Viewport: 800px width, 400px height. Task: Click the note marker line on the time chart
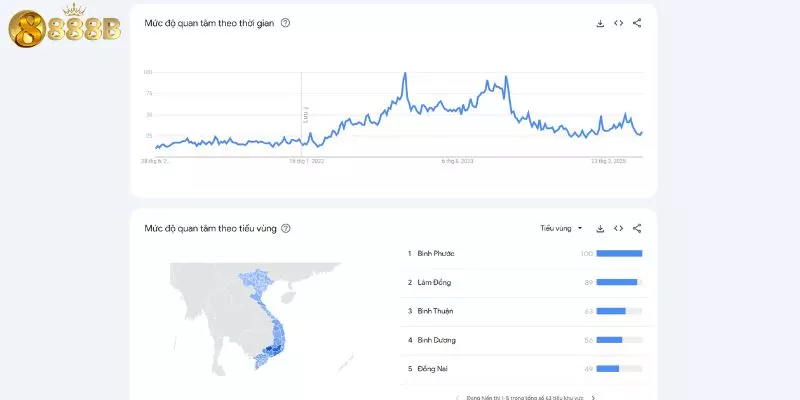[x=302, y=110]
